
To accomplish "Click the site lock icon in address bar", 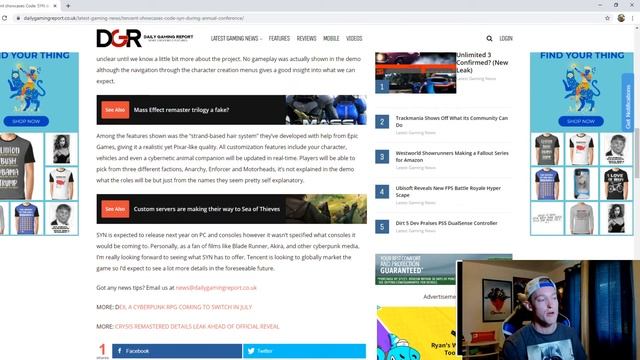I will 18,18.
